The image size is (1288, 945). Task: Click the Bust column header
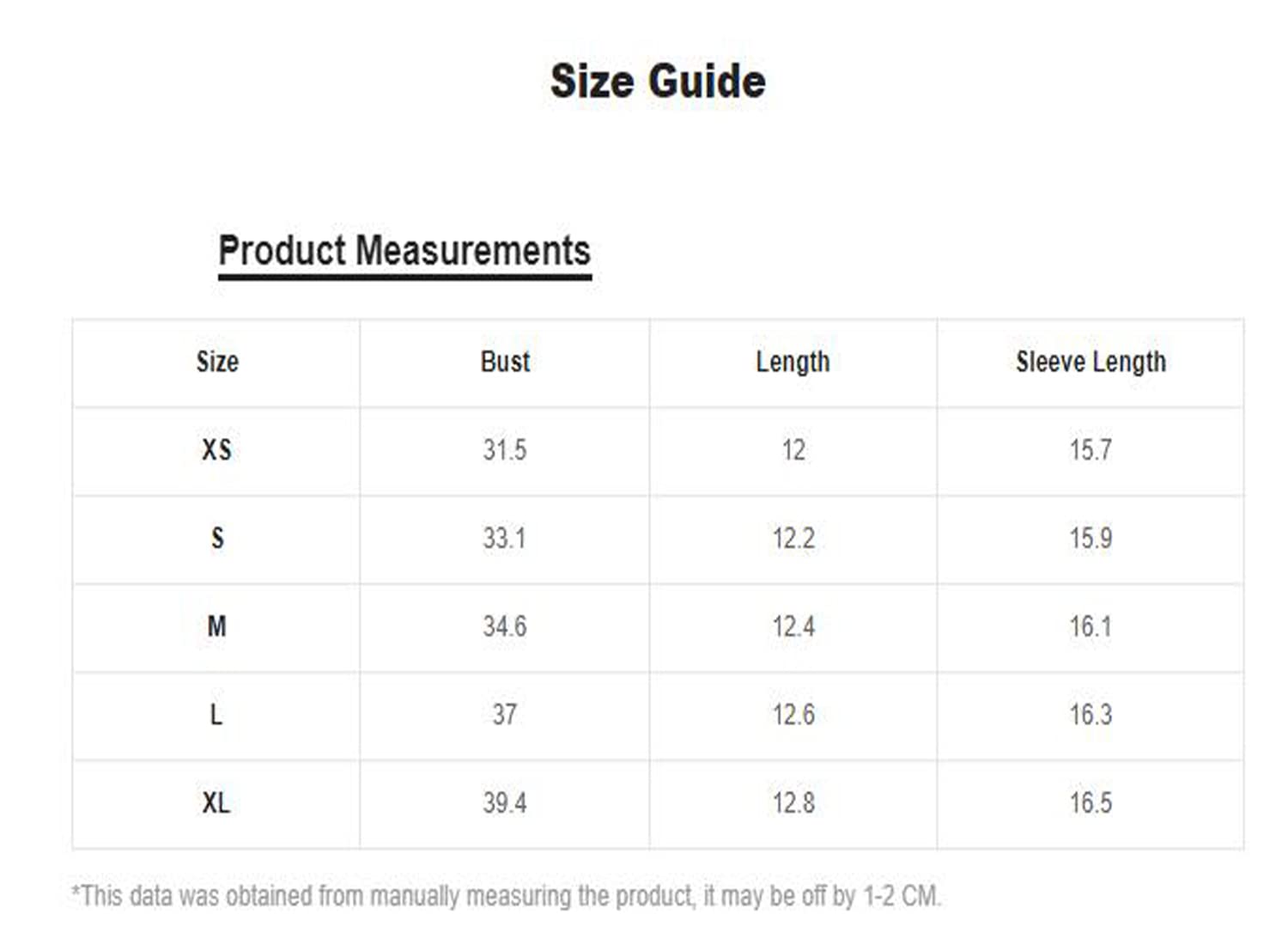tap(505, 362)
